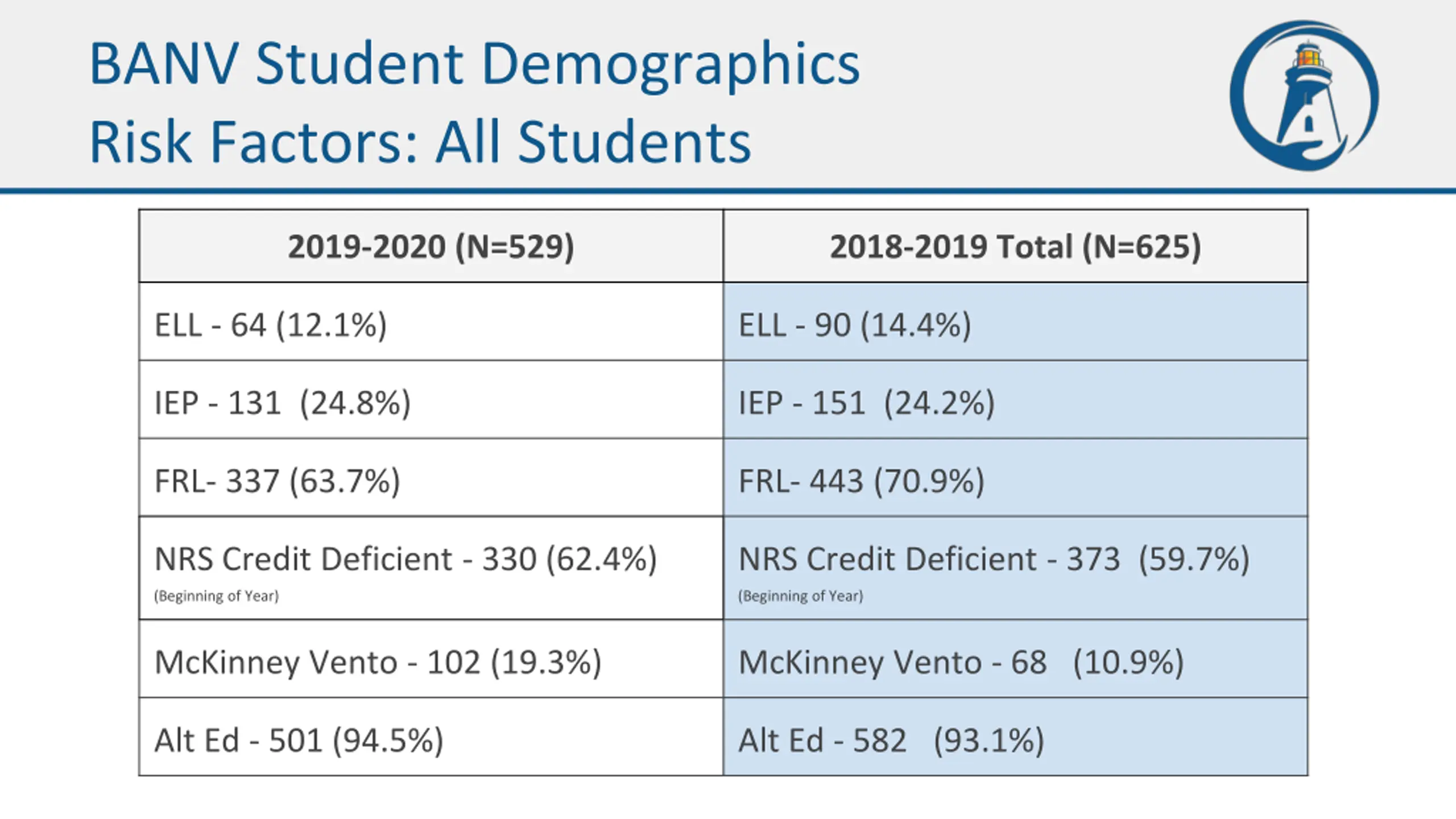This screenshot has height=819, width=1456.
Task: Select the Alt Ed - 501 (94.5%) cell
Action: [299, 741]
